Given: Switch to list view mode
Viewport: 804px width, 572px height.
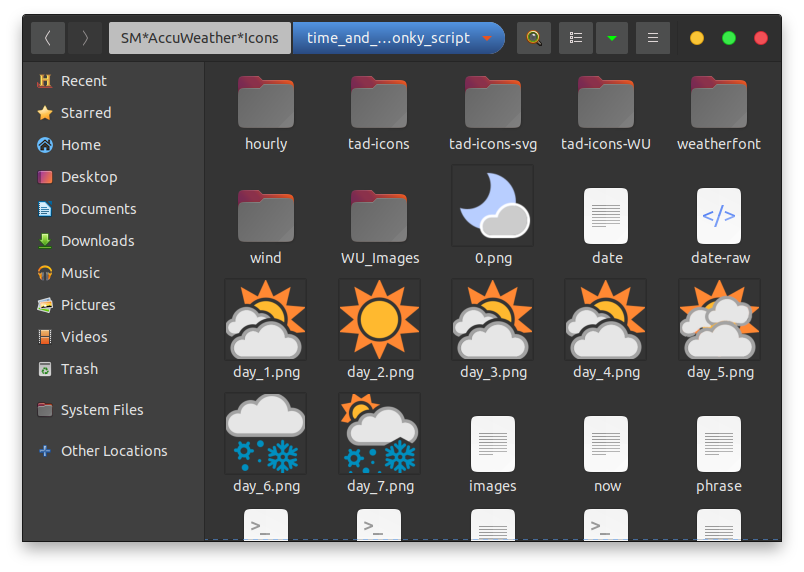Looking at the screenshot, I should (x=576, y=38).
